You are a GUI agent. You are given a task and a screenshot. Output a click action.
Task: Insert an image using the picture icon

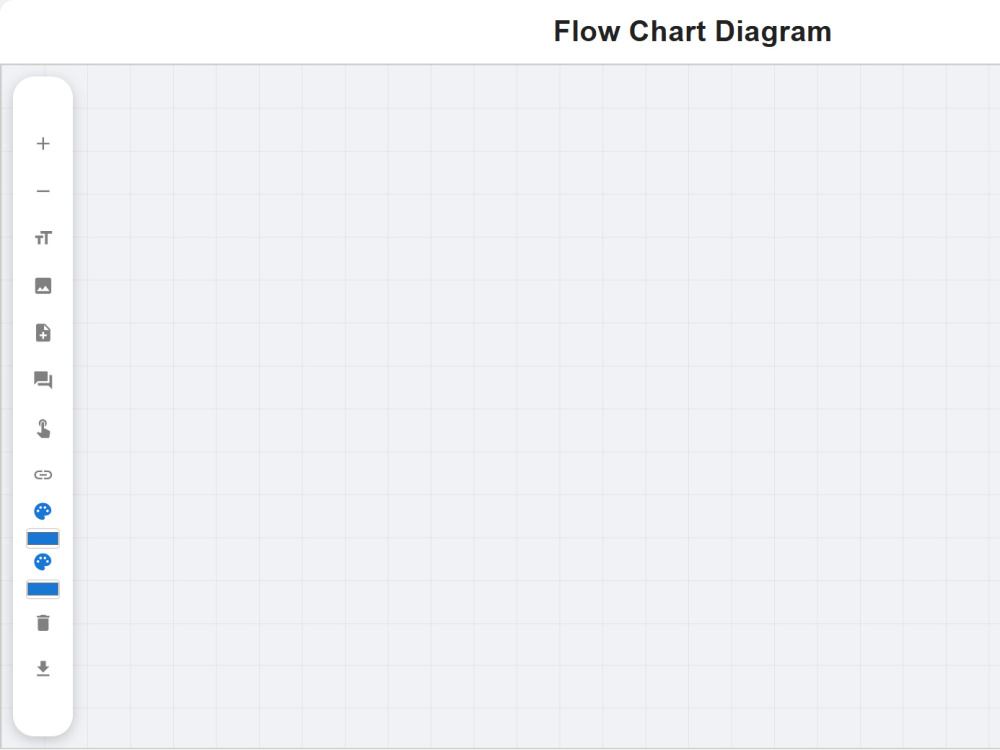click(x=43, y=286)
